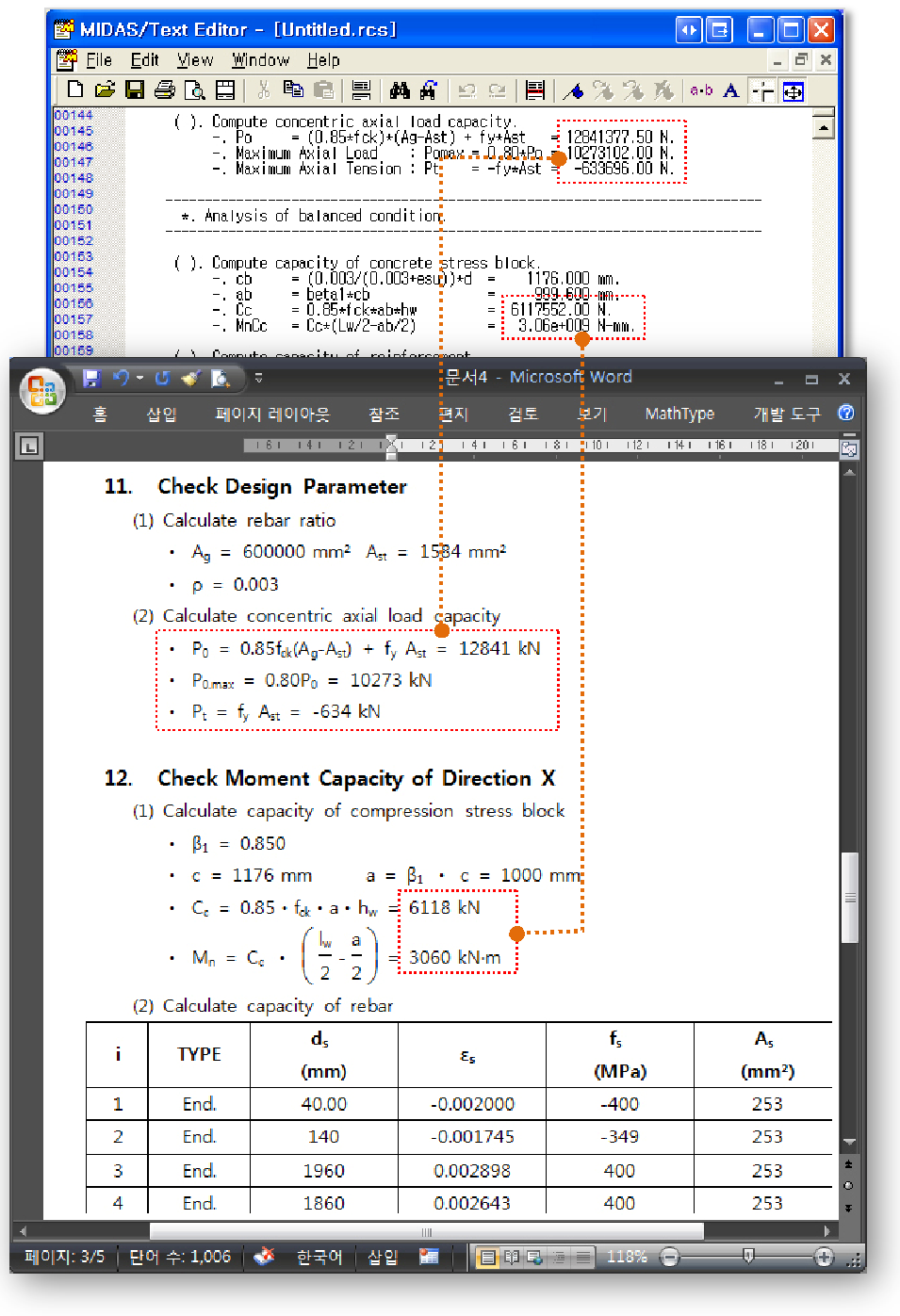This screenshot has width=900, height=1316.
Task: Click the Word vertical scrollbar thumb
Action: tap(849, 897)
